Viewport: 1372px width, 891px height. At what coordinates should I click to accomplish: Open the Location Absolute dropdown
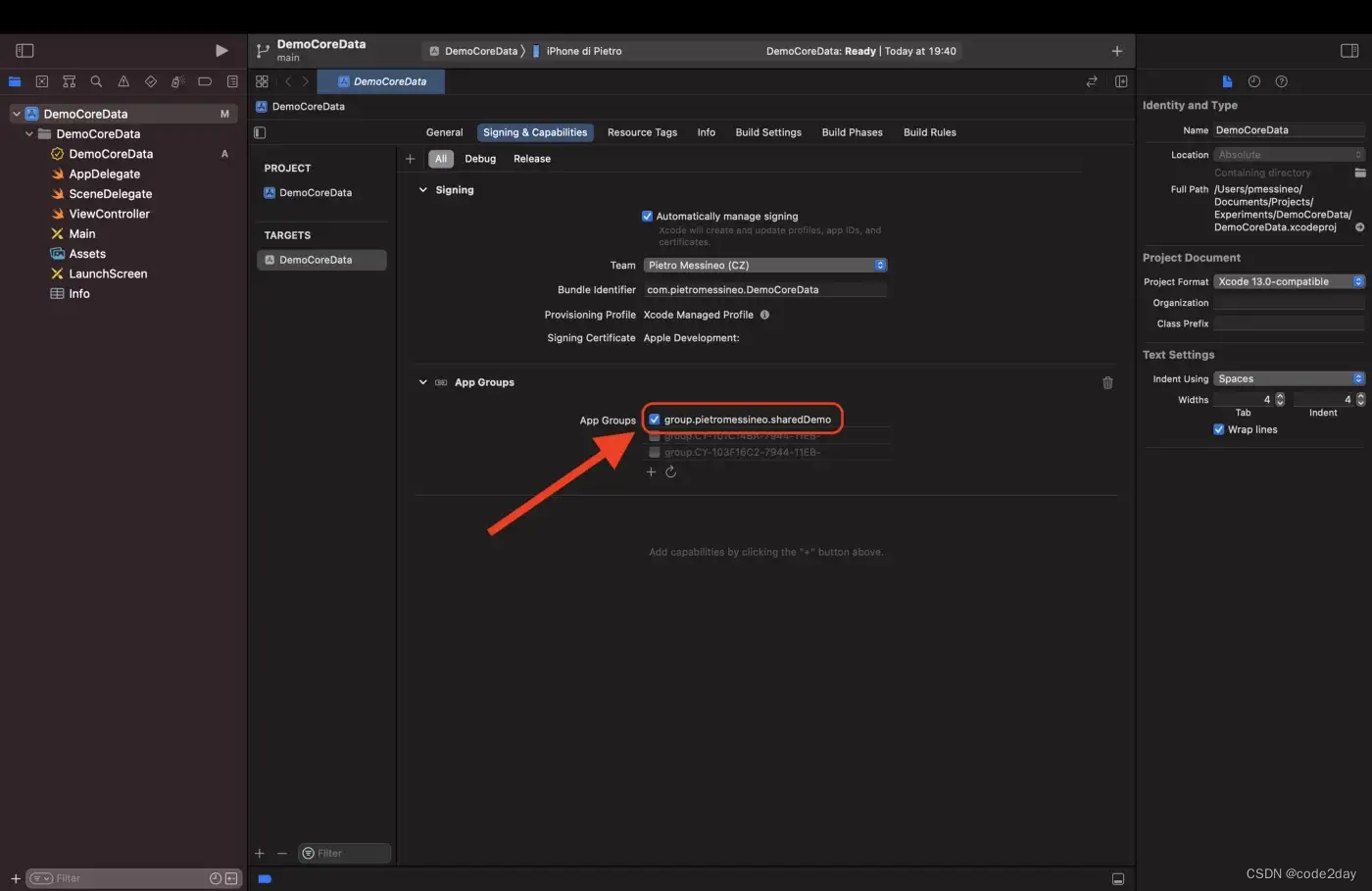click(1289, 155)
